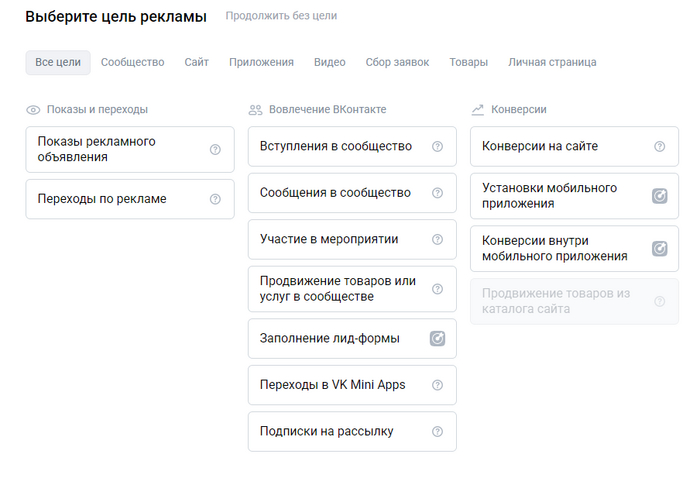The width and height of the screenshot is (700, 485).
Task: Click target icon on Установки мобильного приложения
Action: click(x=659, y=196)
